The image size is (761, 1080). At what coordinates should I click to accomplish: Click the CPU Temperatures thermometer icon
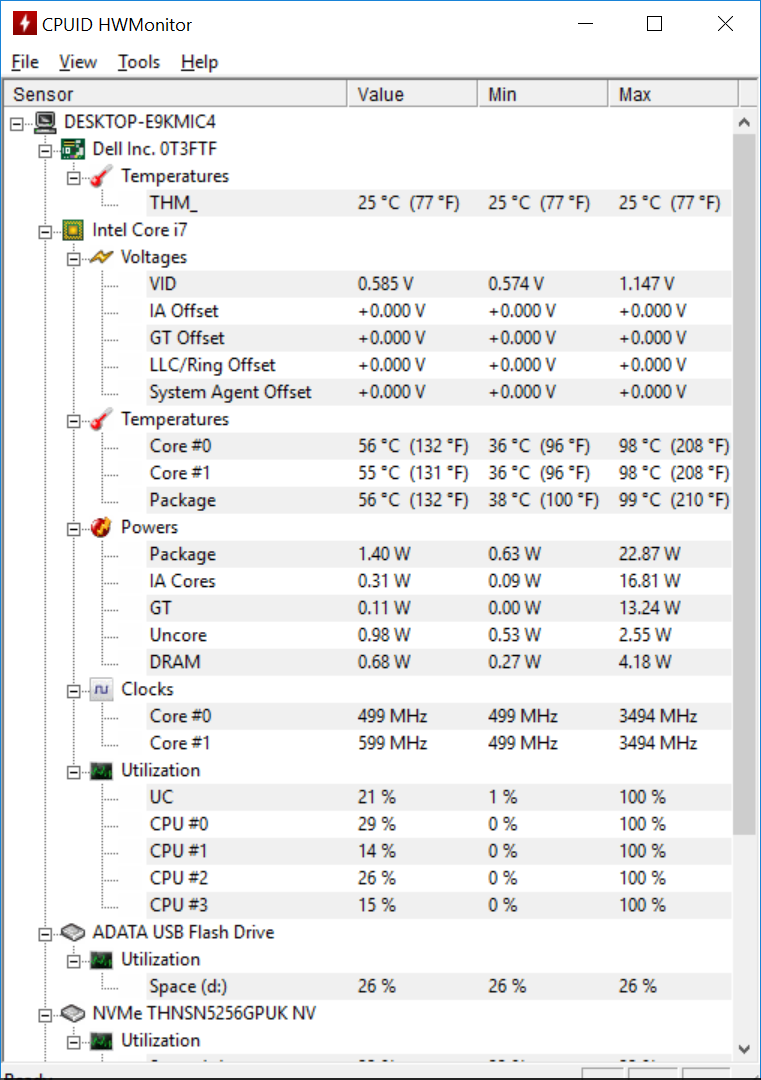coord(101,419)
